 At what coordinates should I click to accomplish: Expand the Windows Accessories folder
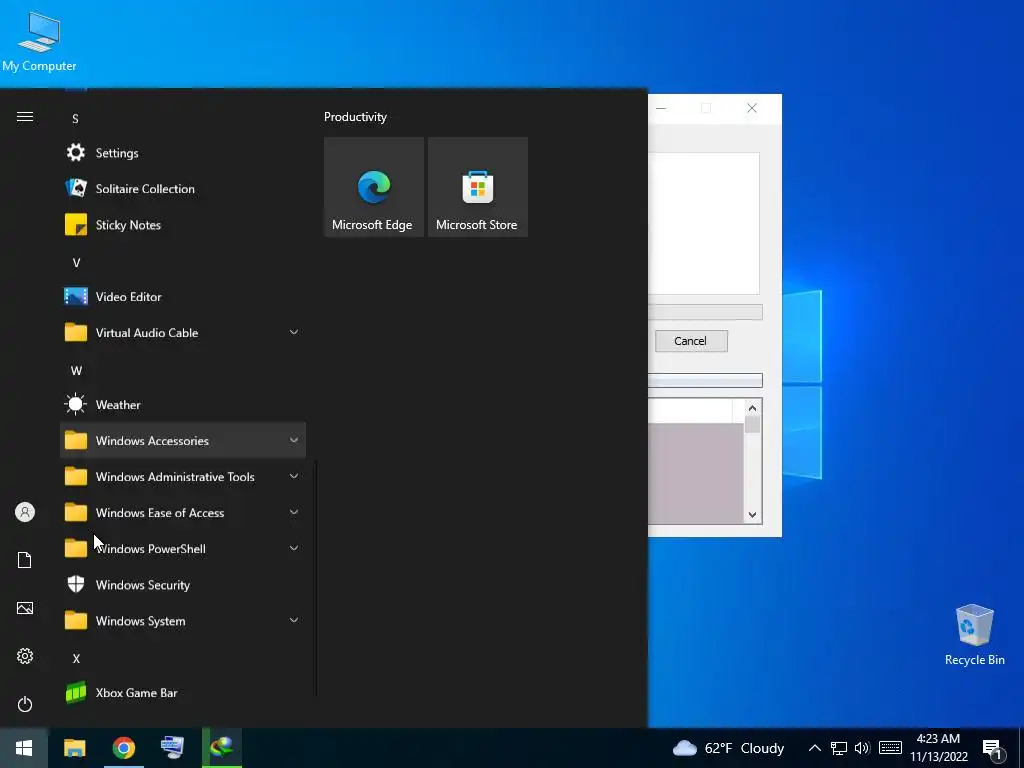(183, 441)
